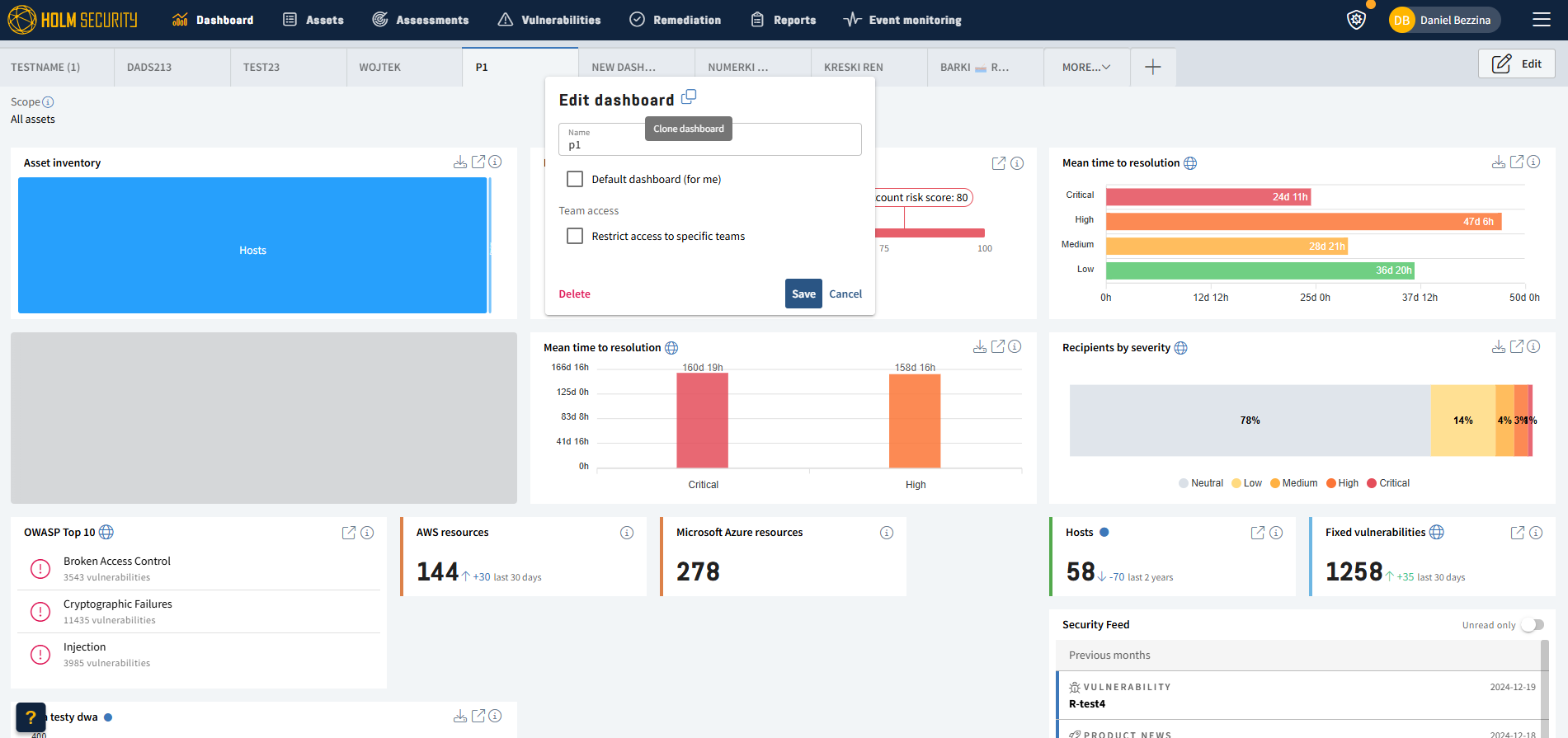Screen dimensions: 1568x738
Task: Open the Daniel Bezzina user menu
Action: point(1444,20)
